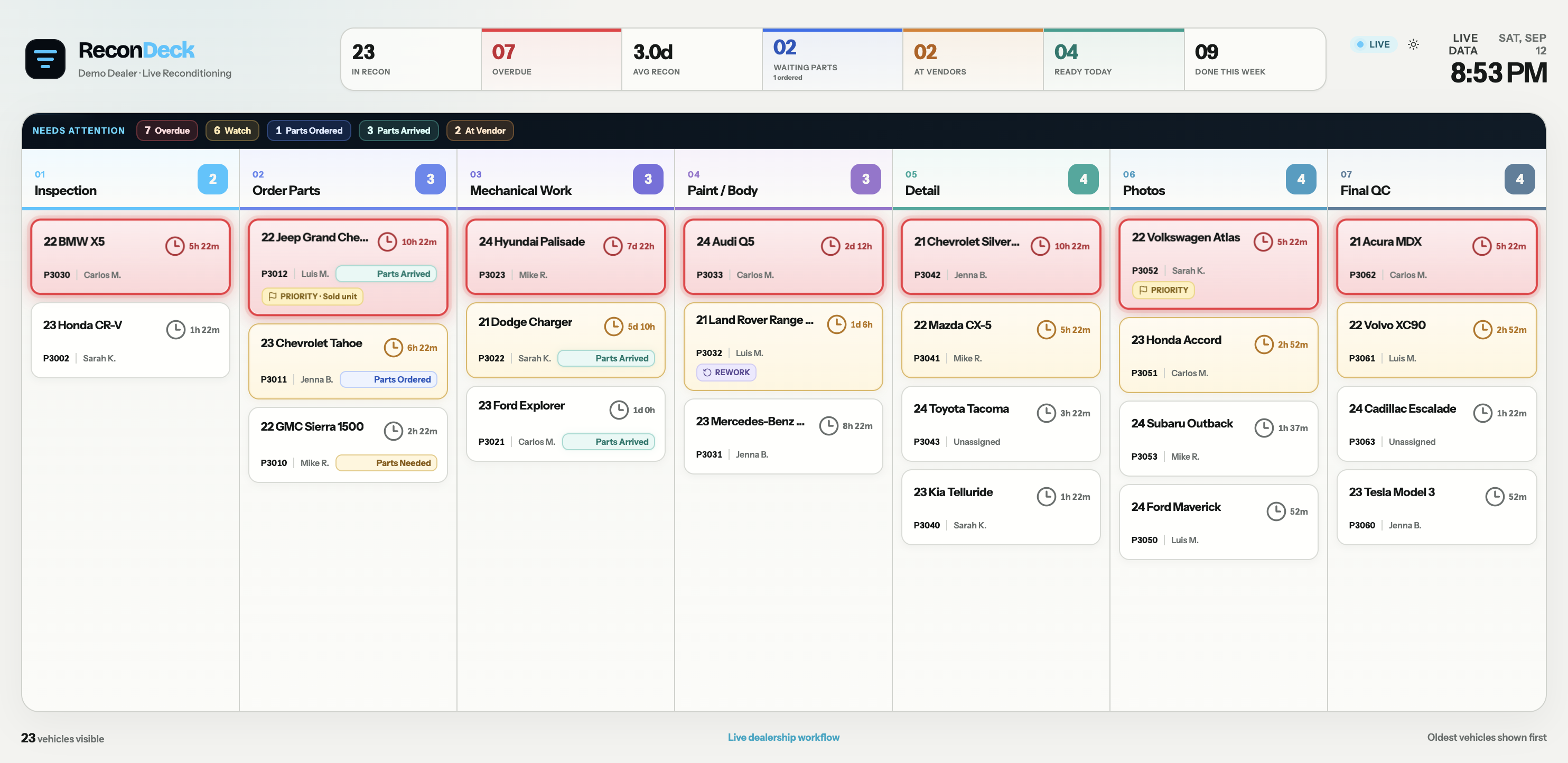This screenshot has height=763, width=1568.
Task: Click the clock icon on 22 Mazda CX-5 card
Action: pyautogui.click(x=1047, y=329)
